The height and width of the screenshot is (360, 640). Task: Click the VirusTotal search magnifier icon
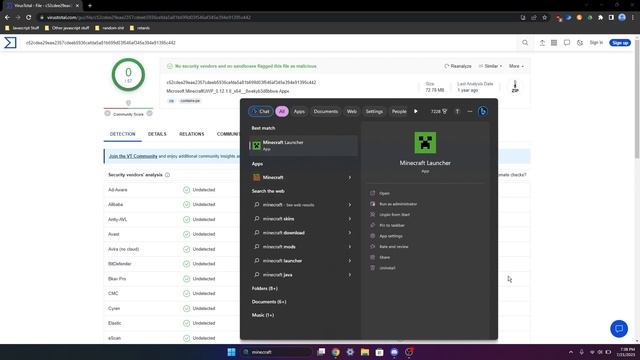[x=525, y=42]
